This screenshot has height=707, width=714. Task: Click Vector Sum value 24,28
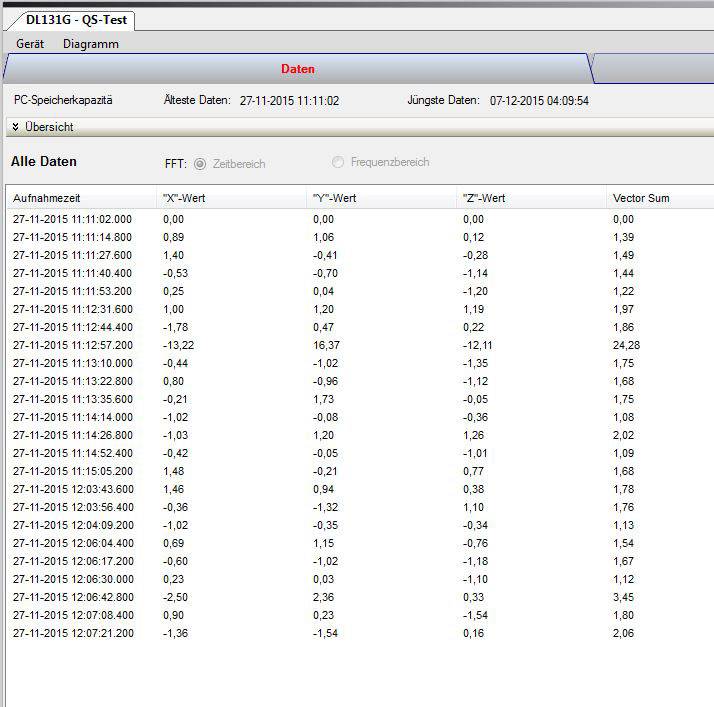click(627, 345)
